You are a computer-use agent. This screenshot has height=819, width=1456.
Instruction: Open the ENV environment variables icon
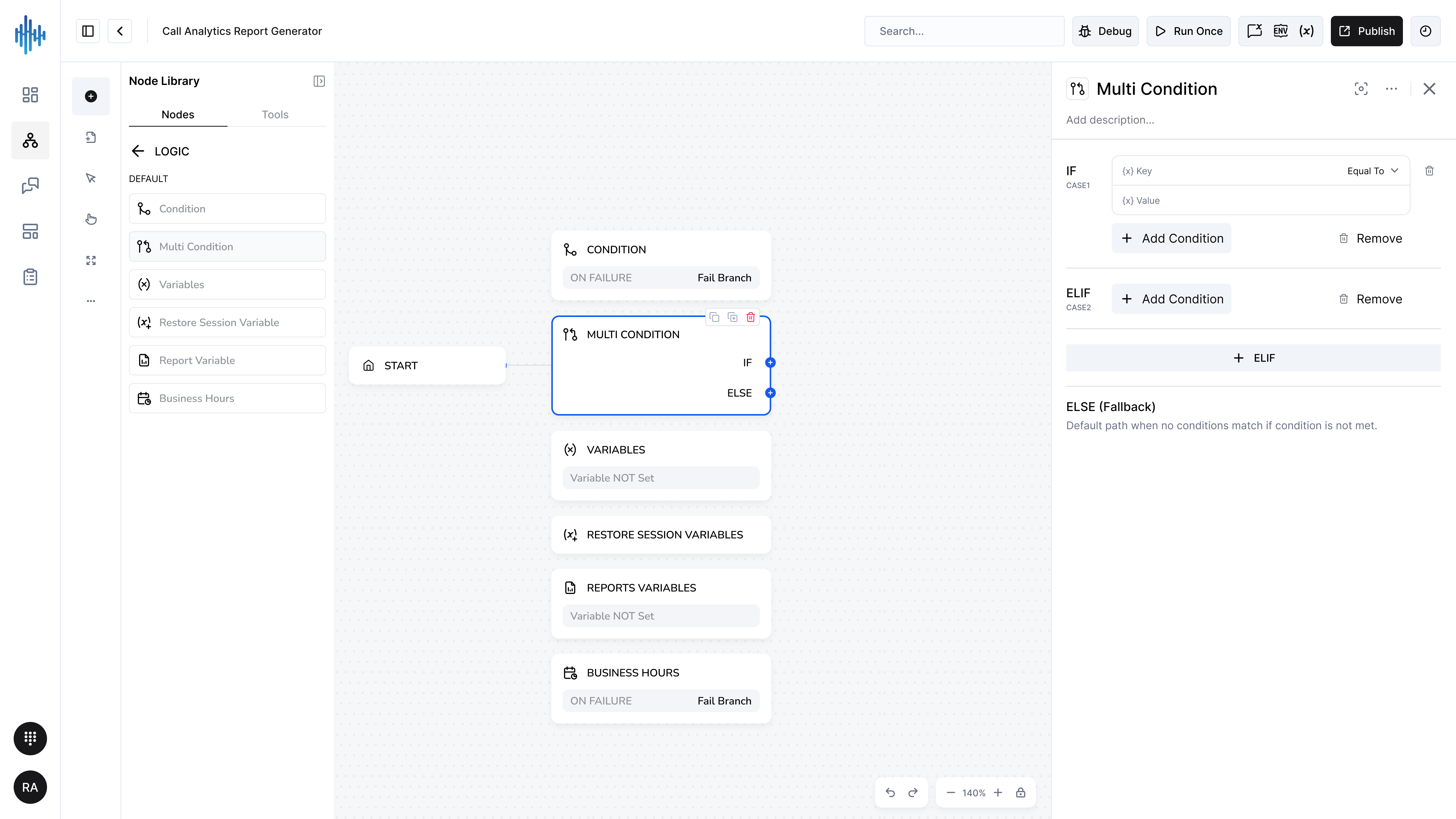coord(1281,31)
